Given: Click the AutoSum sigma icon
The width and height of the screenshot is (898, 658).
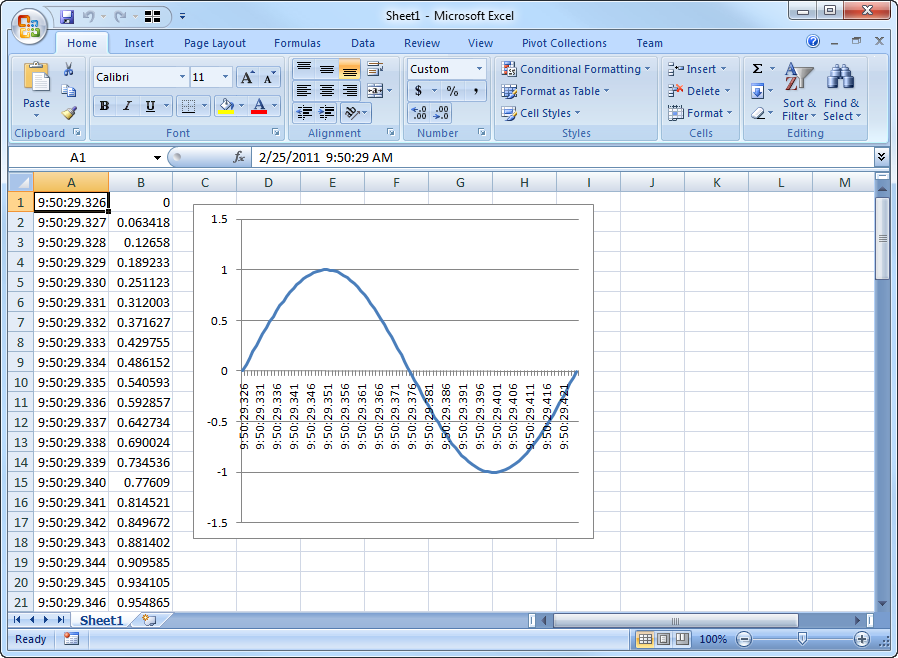Looking at the screenshot, I should click(x=757, y=69).
